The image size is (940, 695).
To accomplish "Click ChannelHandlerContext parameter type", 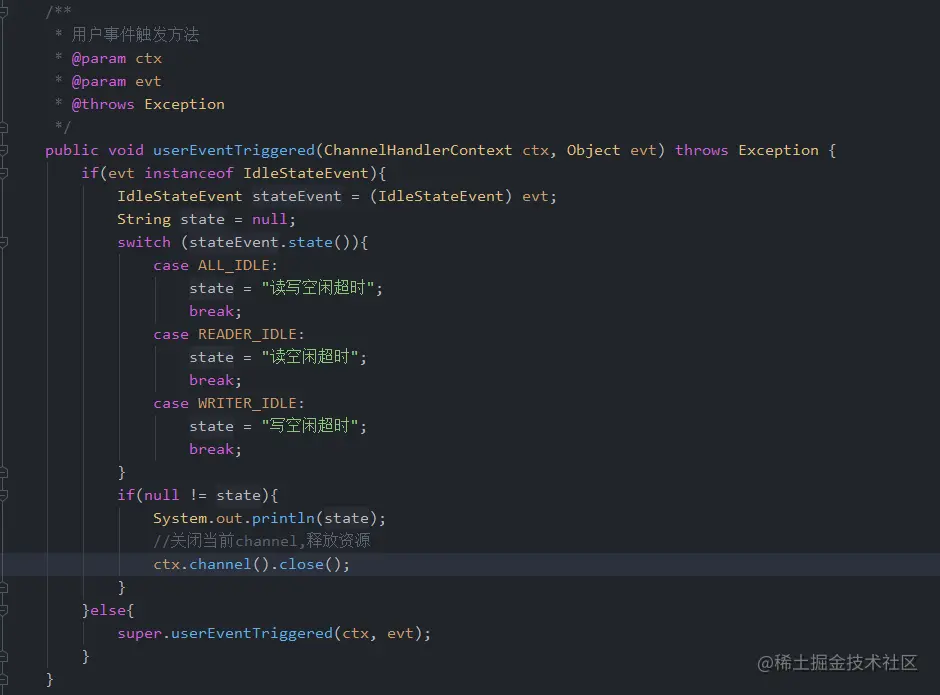I will (418, 151).
